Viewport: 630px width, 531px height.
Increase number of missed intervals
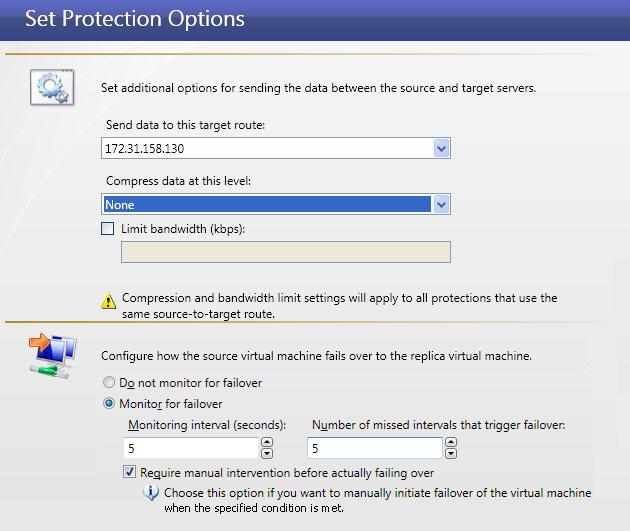click(451, 443)
